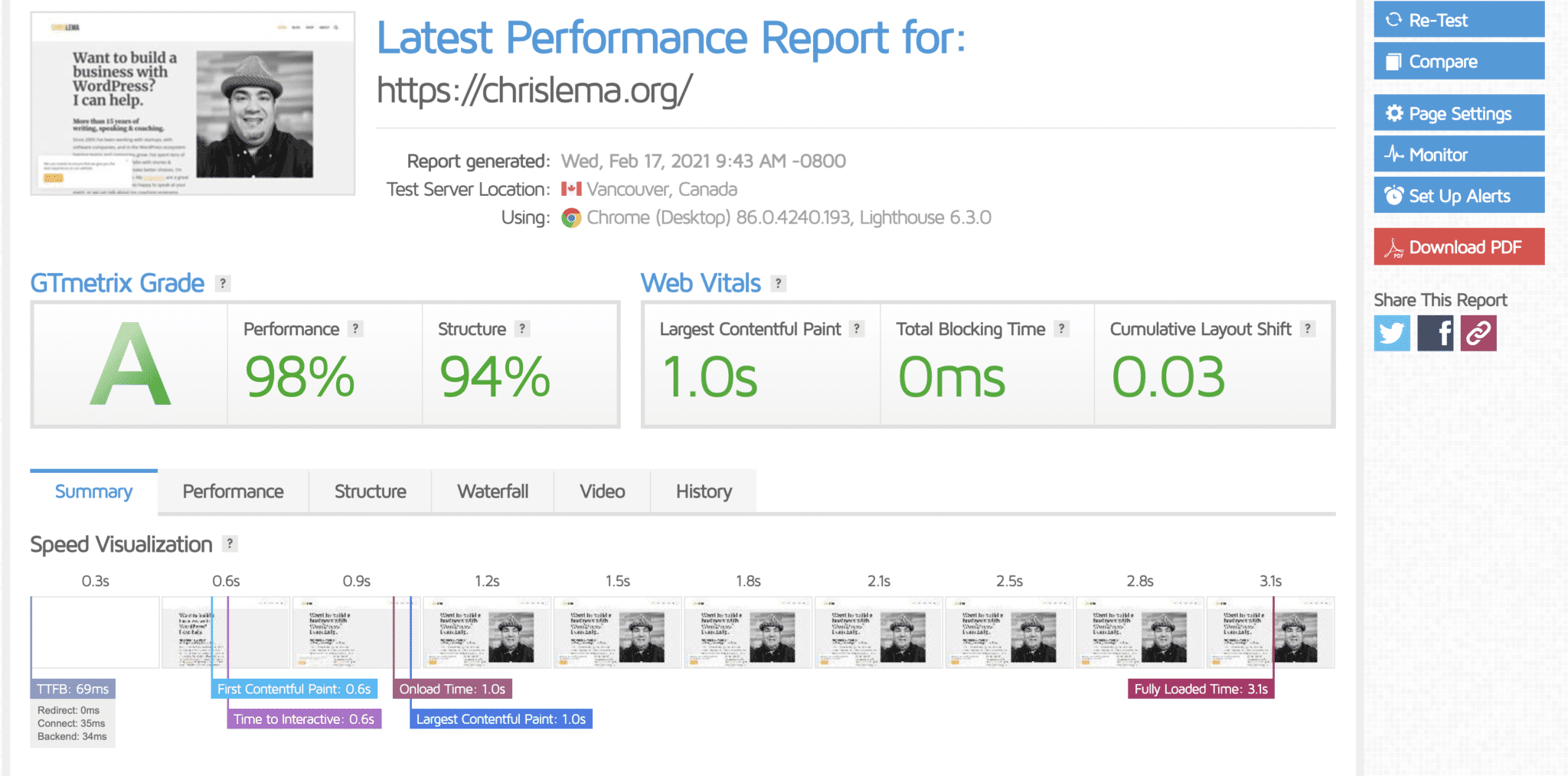Click the chrislema.org site screenshot thumbnail
Screen dimensions: 1568x776
click(x=193, y=103)
